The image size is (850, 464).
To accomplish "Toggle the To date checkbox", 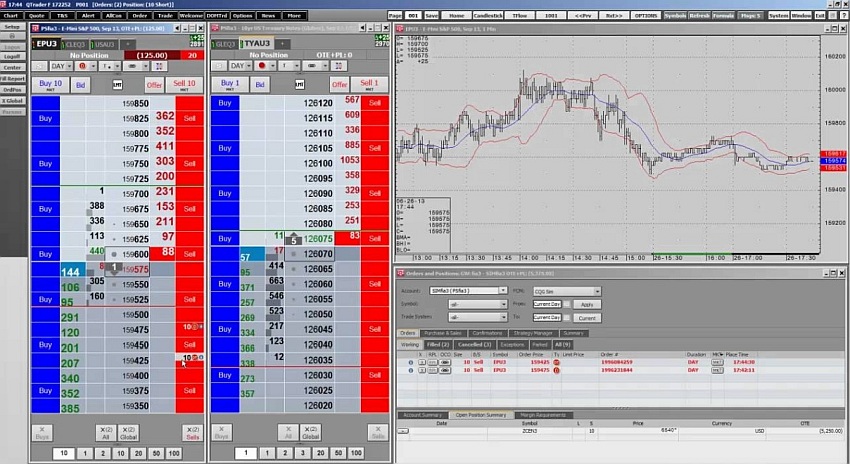I will (567, 318).
